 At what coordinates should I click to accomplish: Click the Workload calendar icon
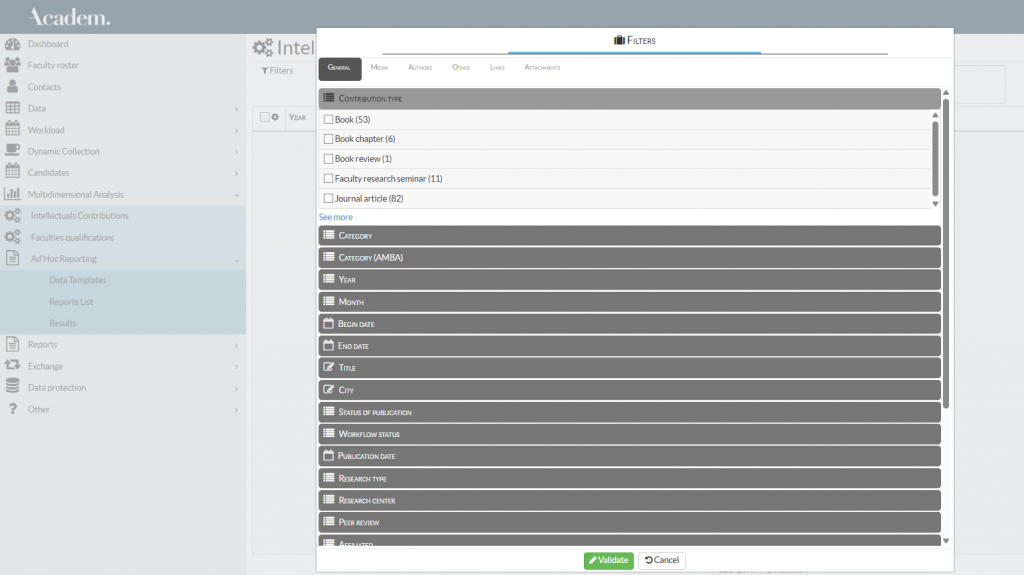12,130
